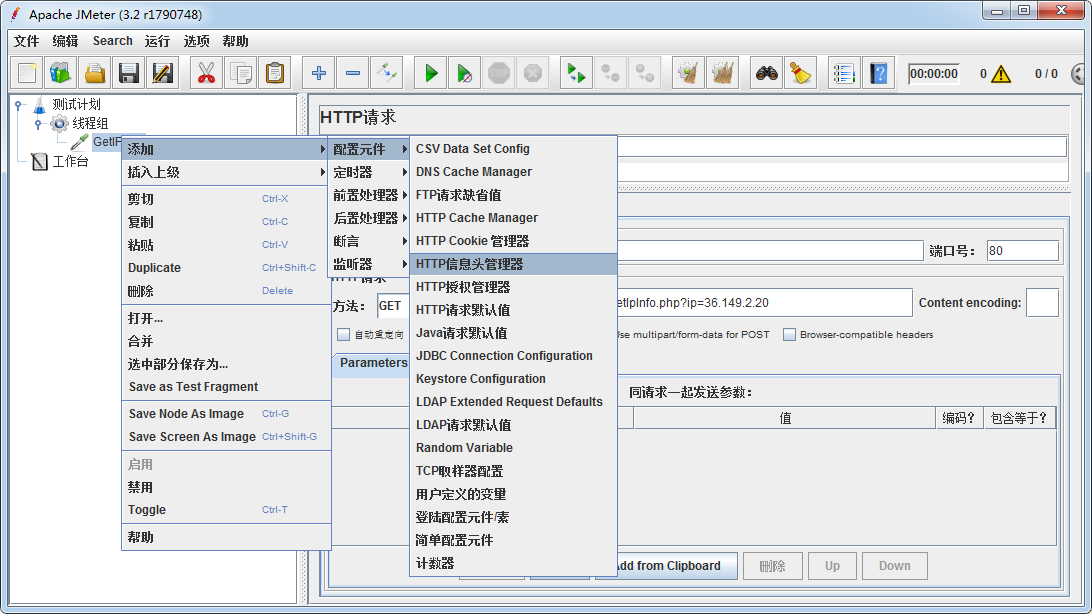1092x614 pixels.
Task: Expand the 监听器 submenu
Action: [368, 264]
